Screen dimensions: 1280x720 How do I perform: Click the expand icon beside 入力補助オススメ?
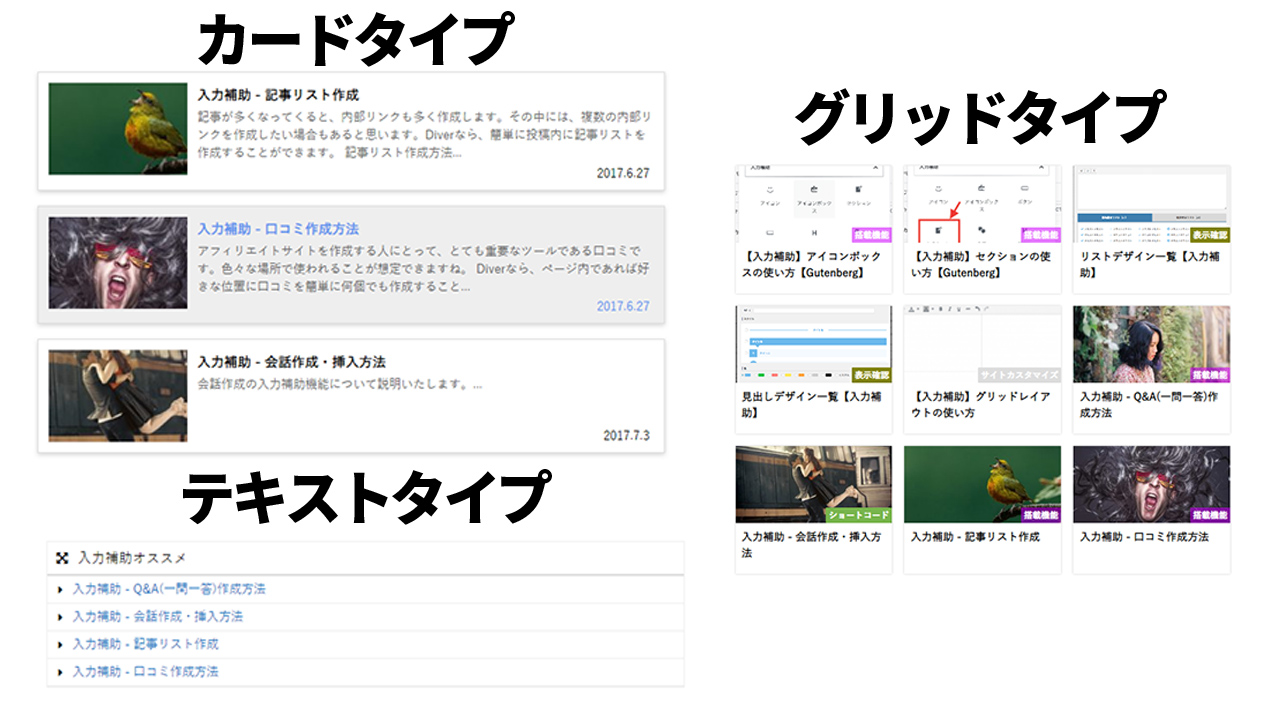click(x=62, y=558)
